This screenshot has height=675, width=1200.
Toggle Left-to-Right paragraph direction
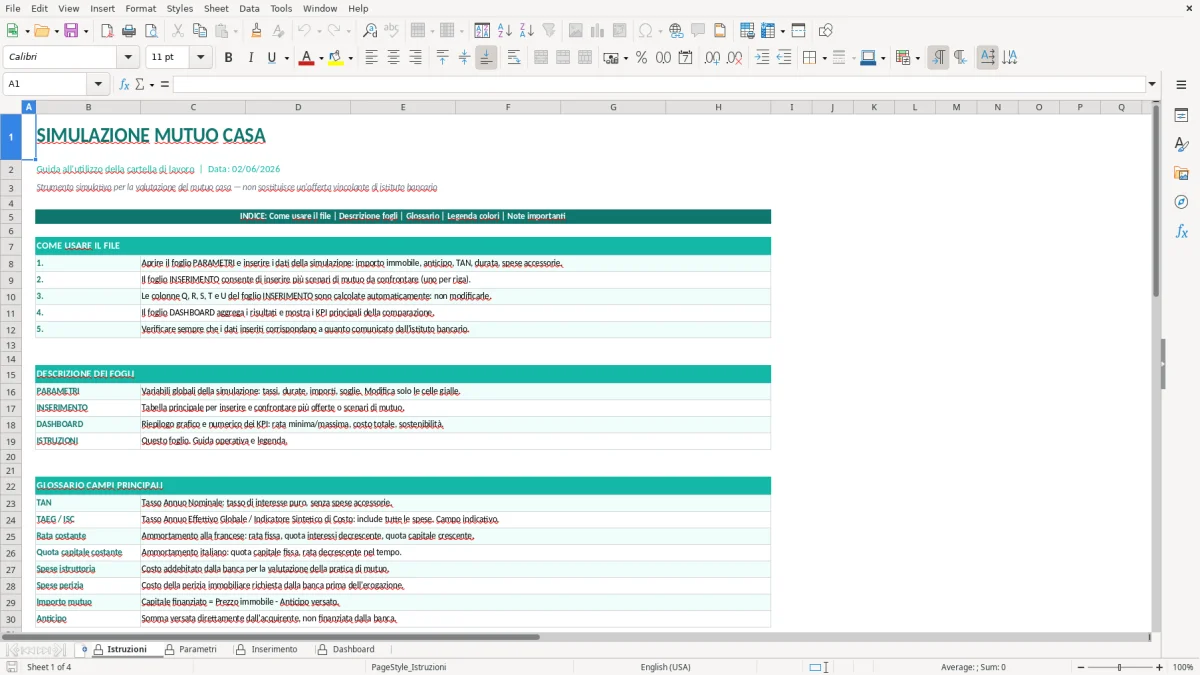938,58
